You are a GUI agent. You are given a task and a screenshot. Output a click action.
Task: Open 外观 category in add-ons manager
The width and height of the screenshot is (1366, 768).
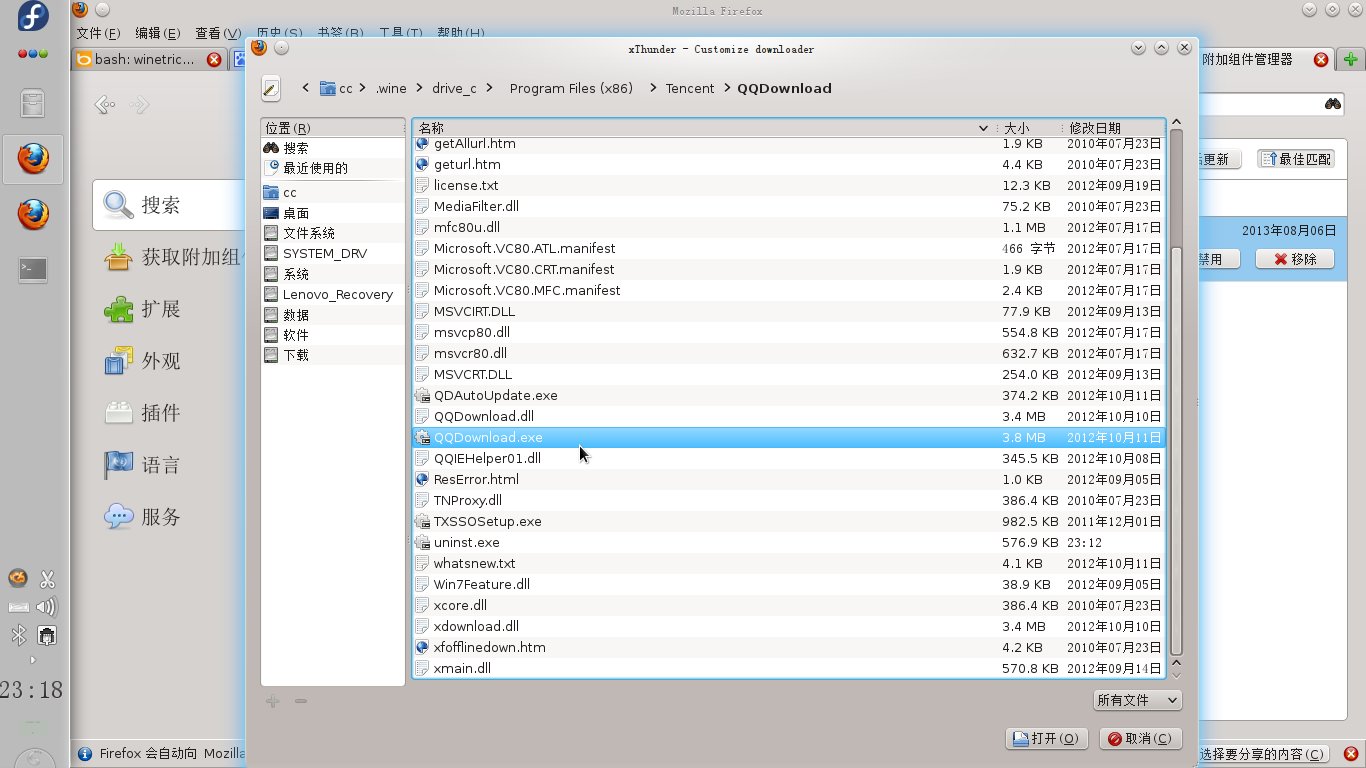170,361
